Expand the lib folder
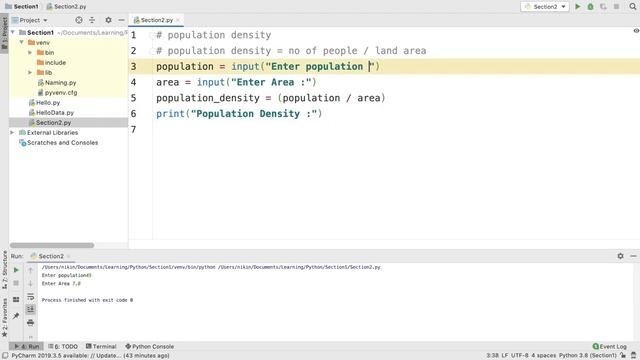 coord(30,73)
